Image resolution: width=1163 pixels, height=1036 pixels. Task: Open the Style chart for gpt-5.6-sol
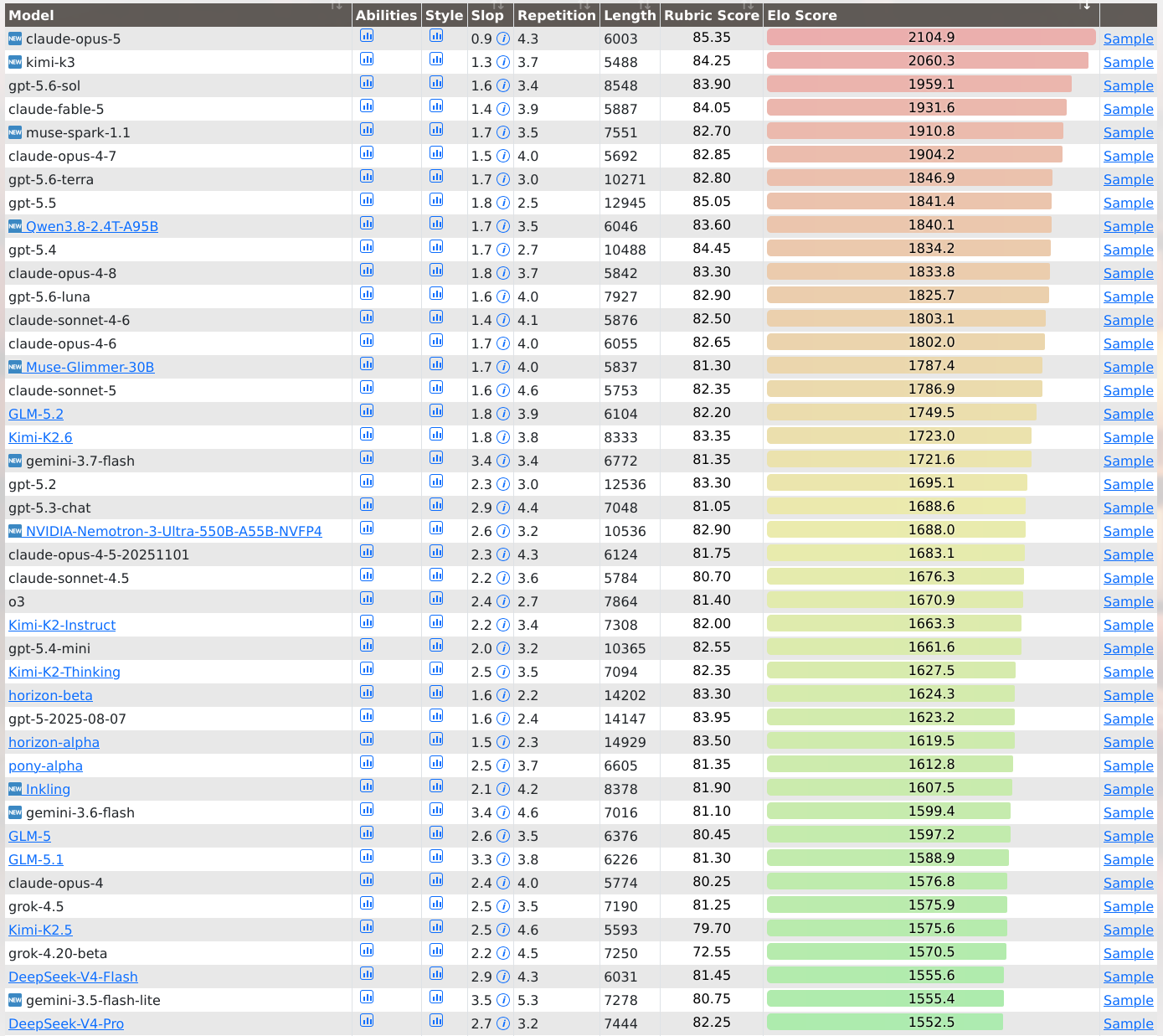436,83
